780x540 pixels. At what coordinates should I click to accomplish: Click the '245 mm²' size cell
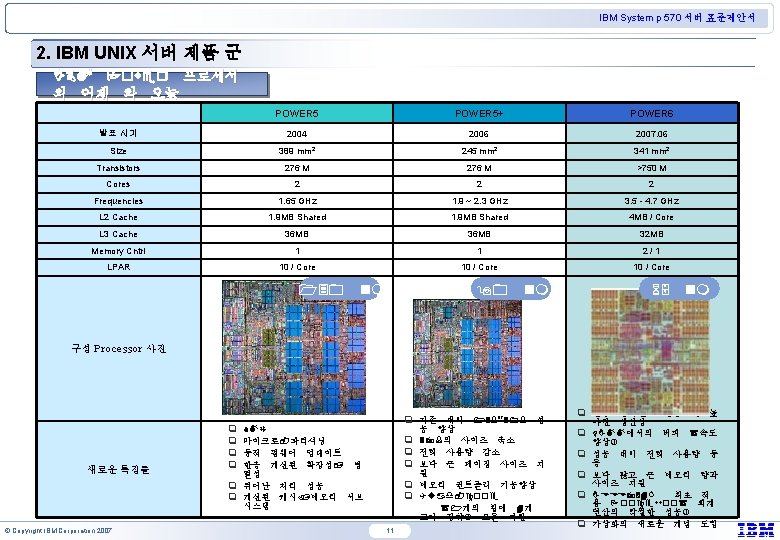479,151
